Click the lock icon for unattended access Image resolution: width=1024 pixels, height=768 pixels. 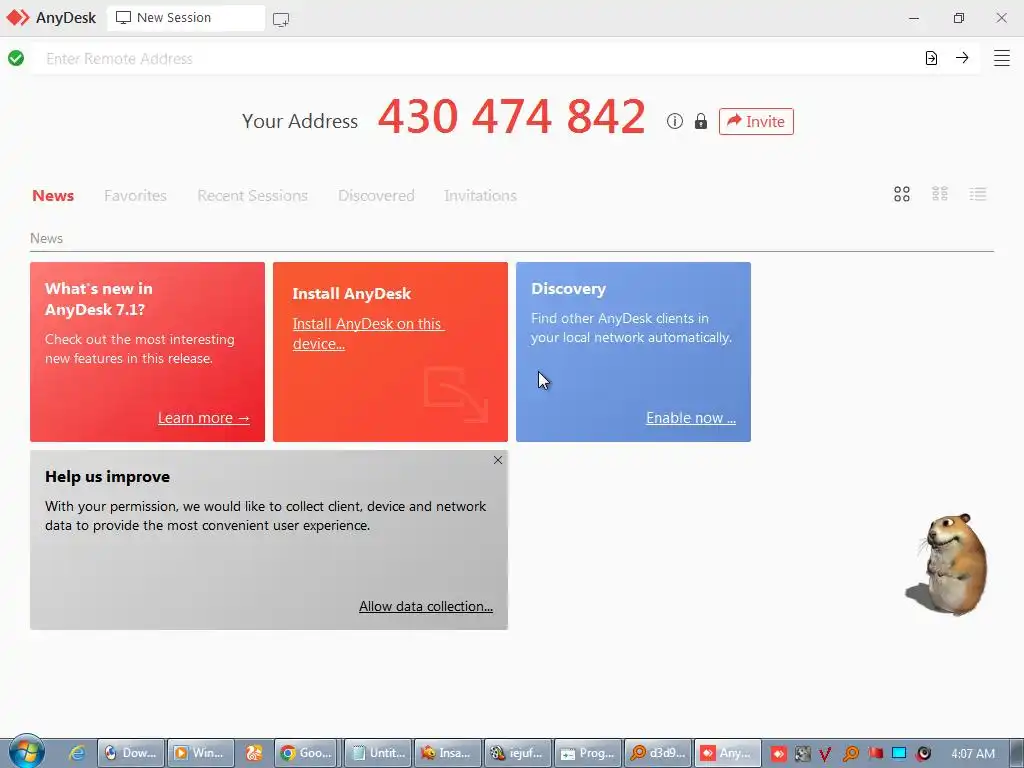point(701,121)
